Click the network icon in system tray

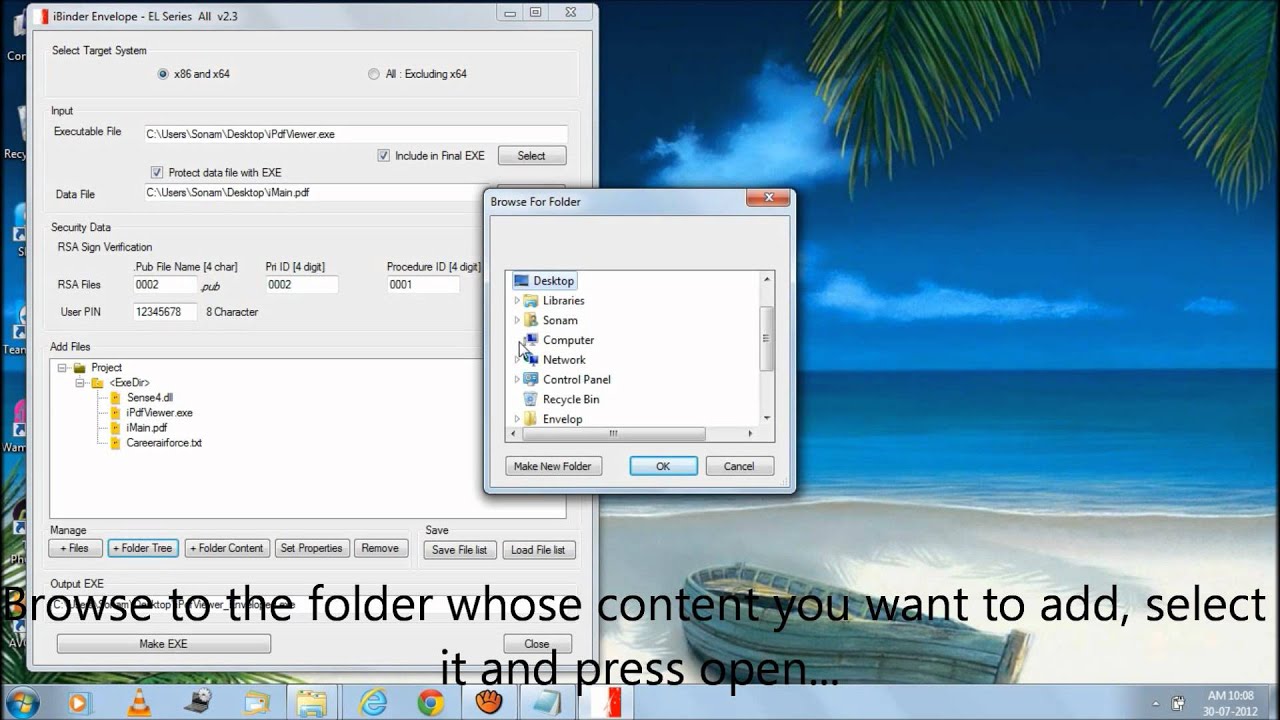pyautogui.click(x=1178, y=703)
